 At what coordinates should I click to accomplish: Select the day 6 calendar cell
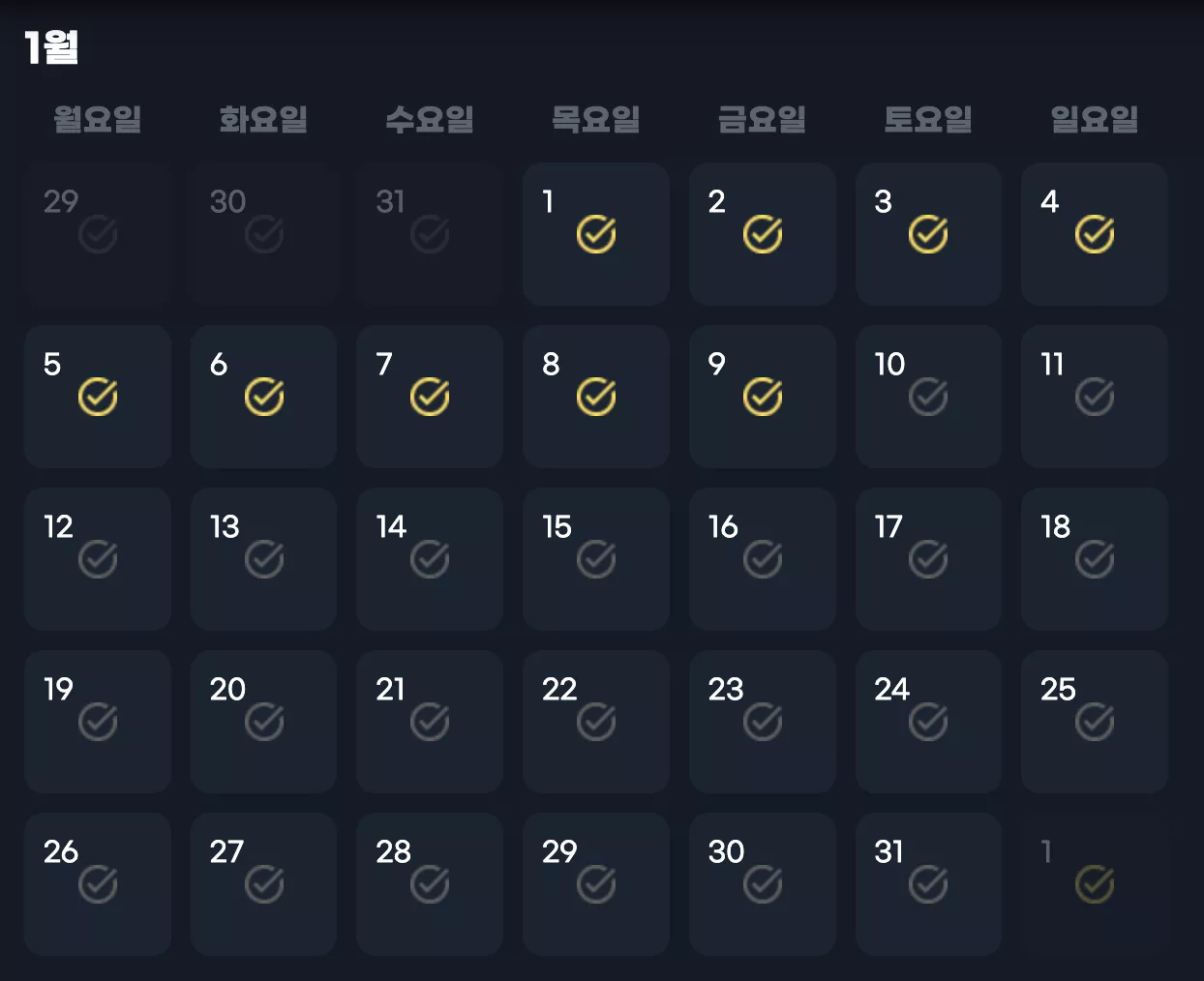(263, 397)
